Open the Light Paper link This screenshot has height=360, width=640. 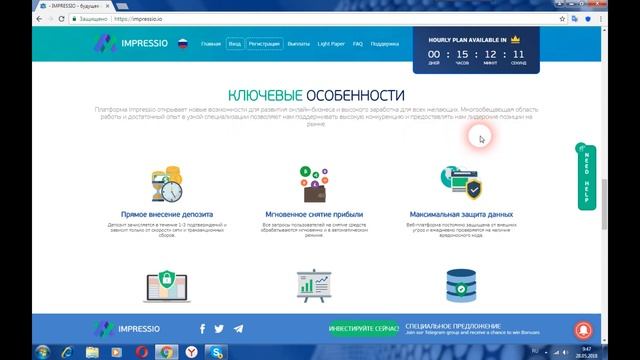[331, 44]
